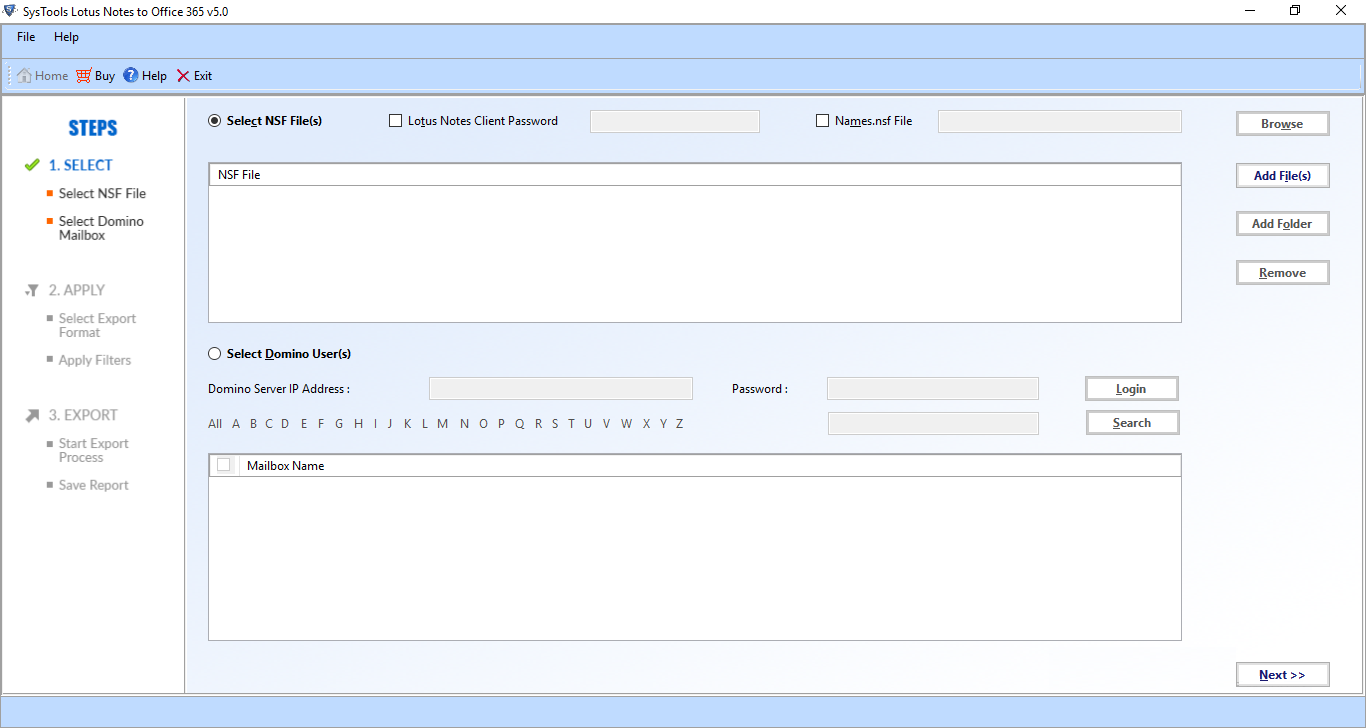Filter mailboxes by letter G
This screenshot has height=728, width=1366.
(339, 424)
